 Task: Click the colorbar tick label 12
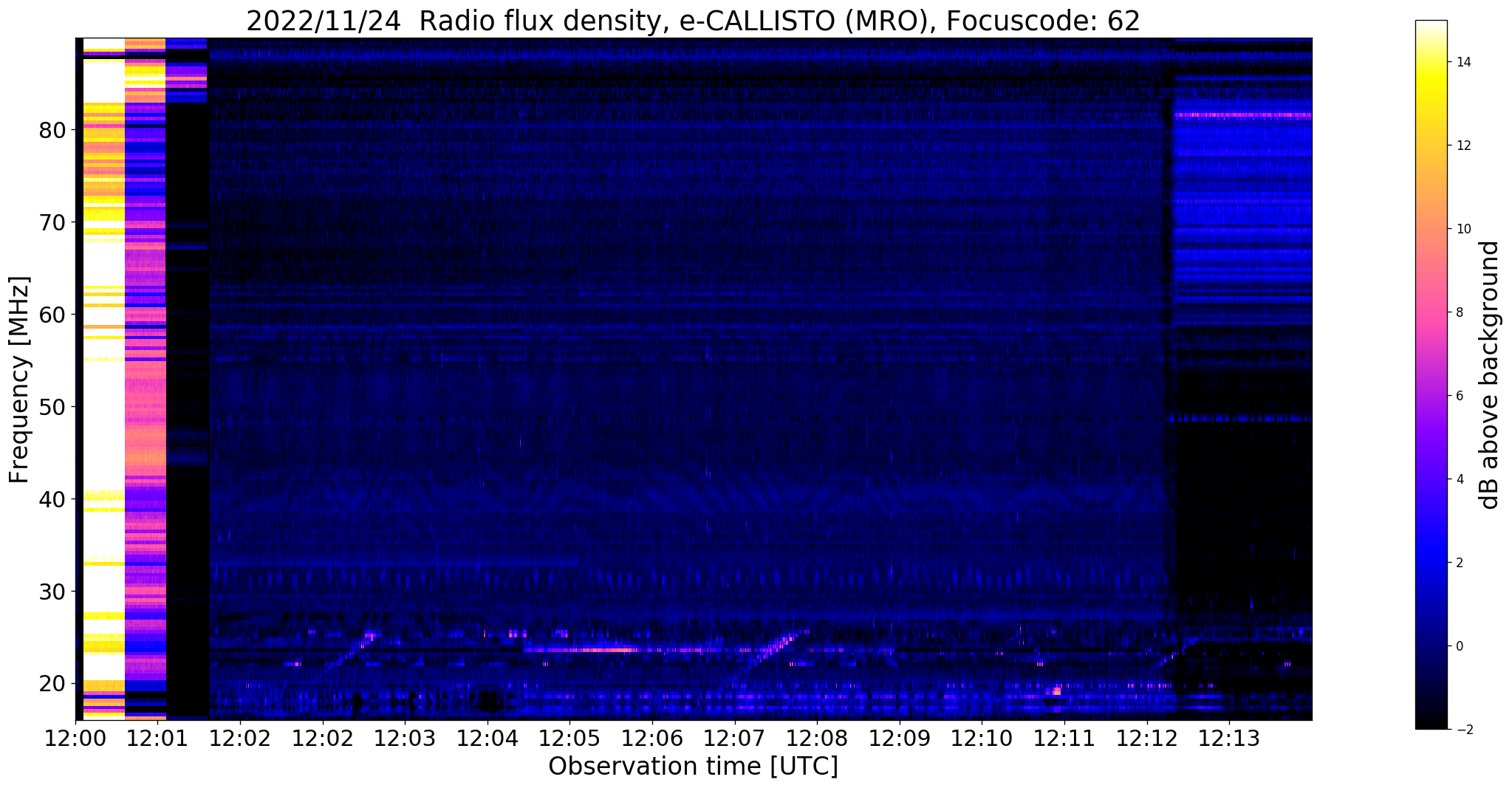tap(1462, 145)
